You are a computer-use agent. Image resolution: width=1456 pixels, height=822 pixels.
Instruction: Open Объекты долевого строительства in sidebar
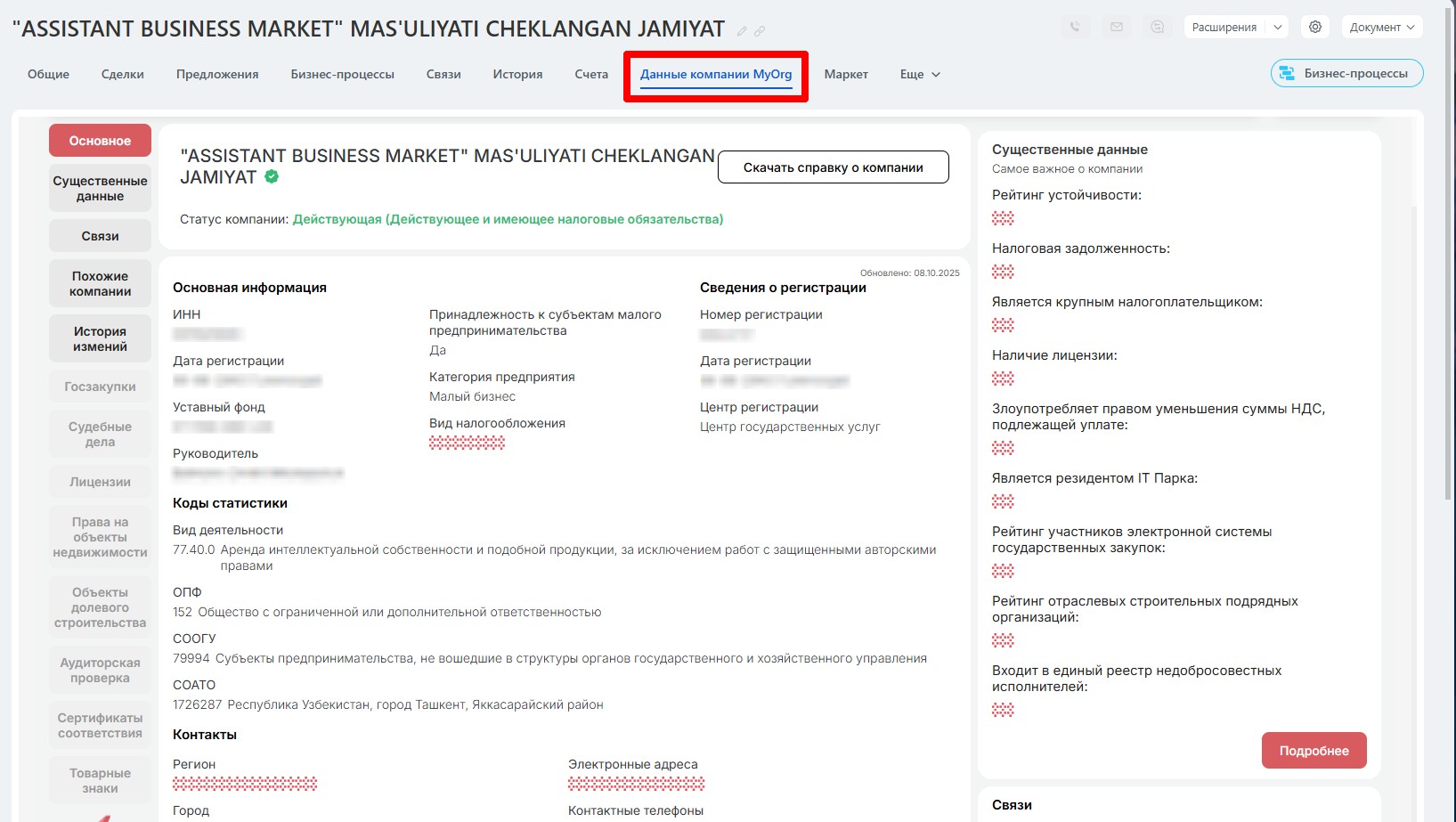[100, 607]
